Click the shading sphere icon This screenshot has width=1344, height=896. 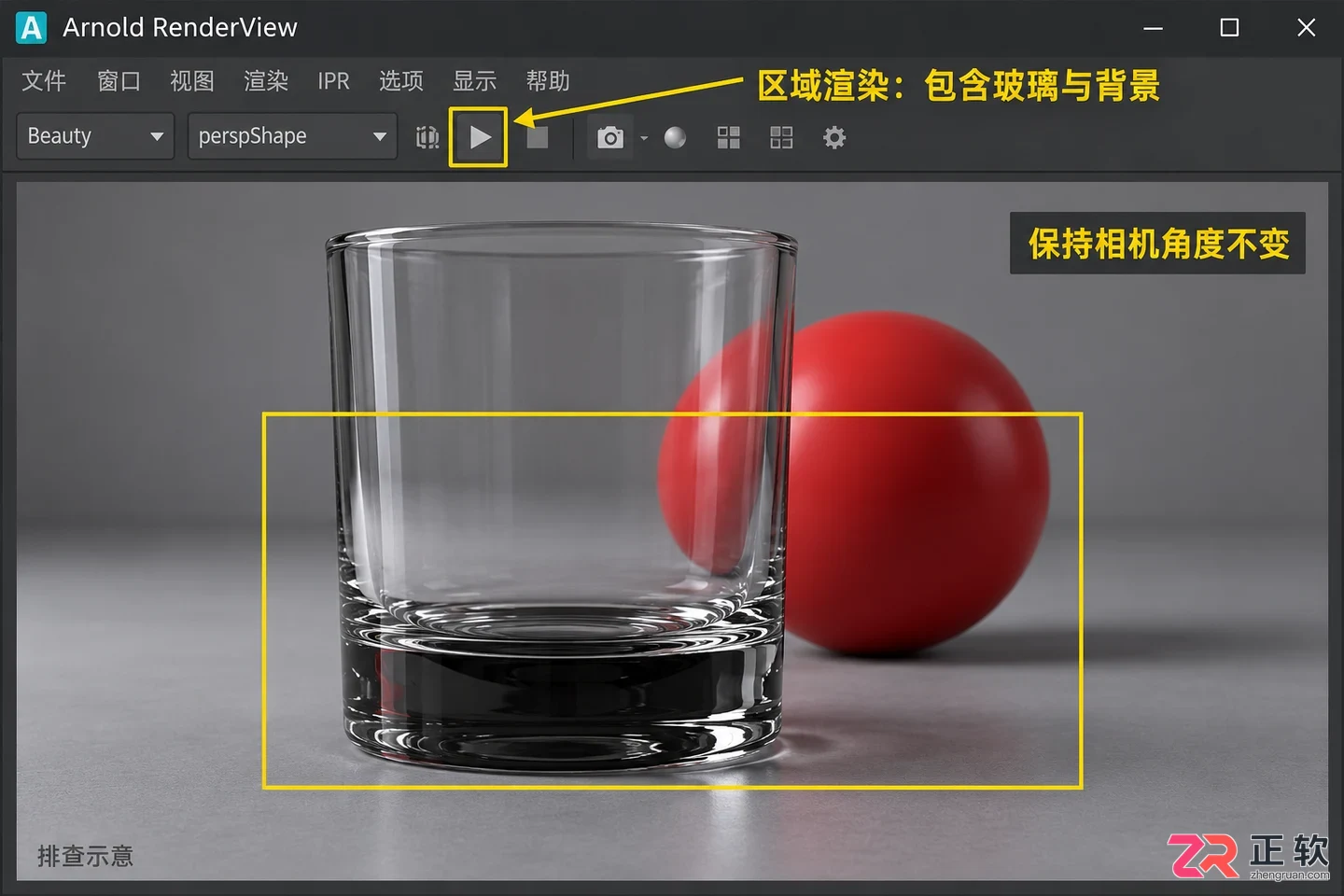point(675,138)
